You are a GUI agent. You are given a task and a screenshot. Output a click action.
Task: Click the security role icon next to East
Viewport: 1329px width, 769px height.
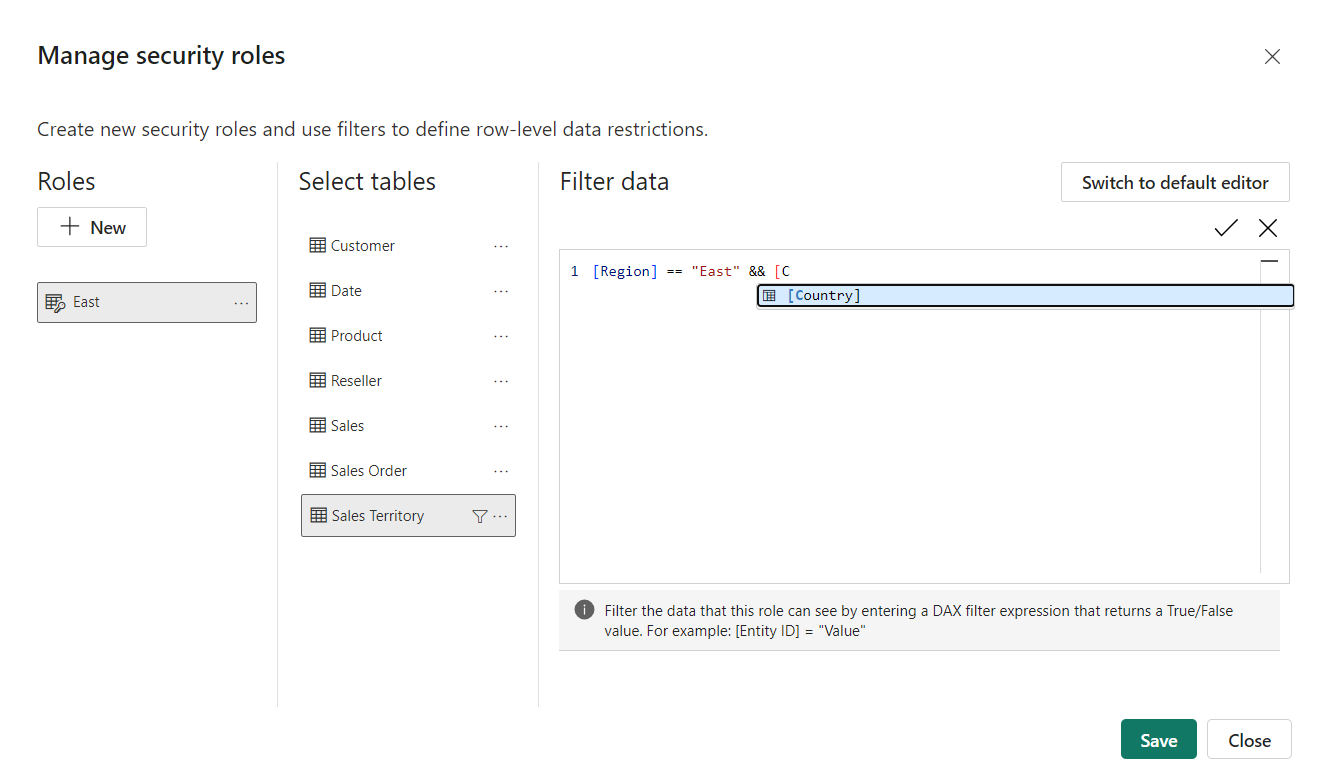(57, 302)
